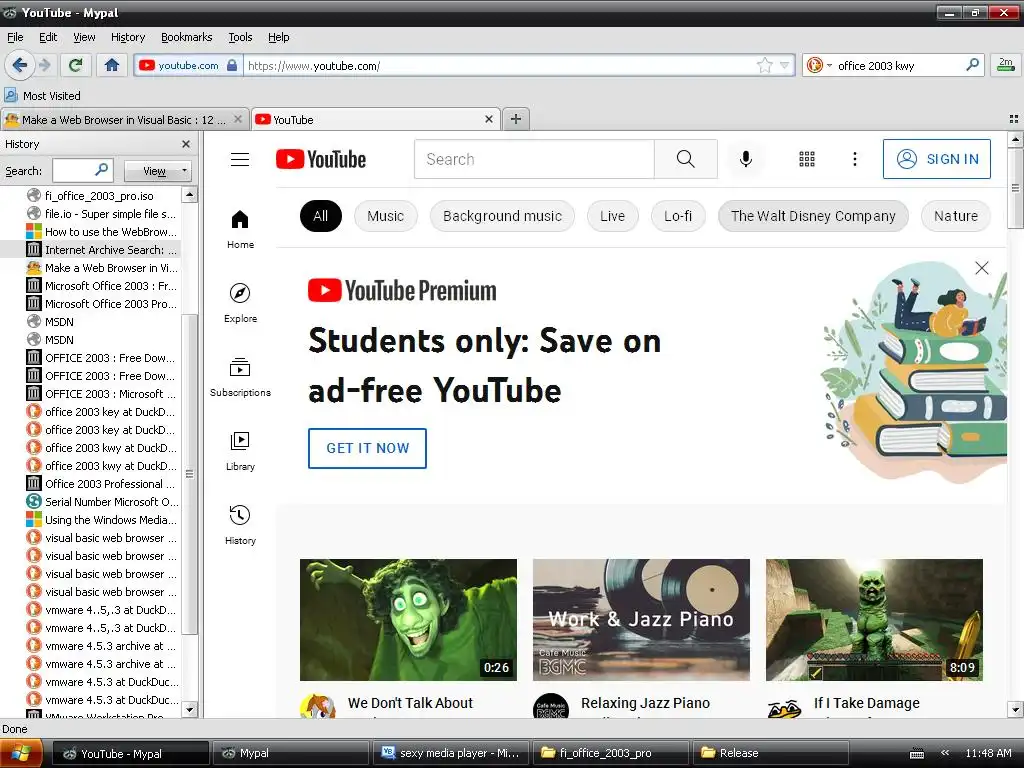Viewport: 1024px width, 768px height.
Task: Go back with the browser Back arrow
Action: pyautogui.click(x=19, y=65)
